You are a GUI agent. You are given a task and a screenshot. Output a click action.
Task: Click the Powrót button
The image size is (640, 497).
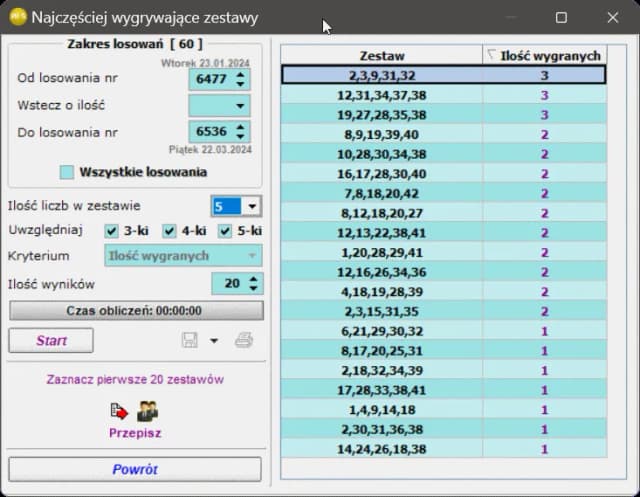tap(135, 469)
